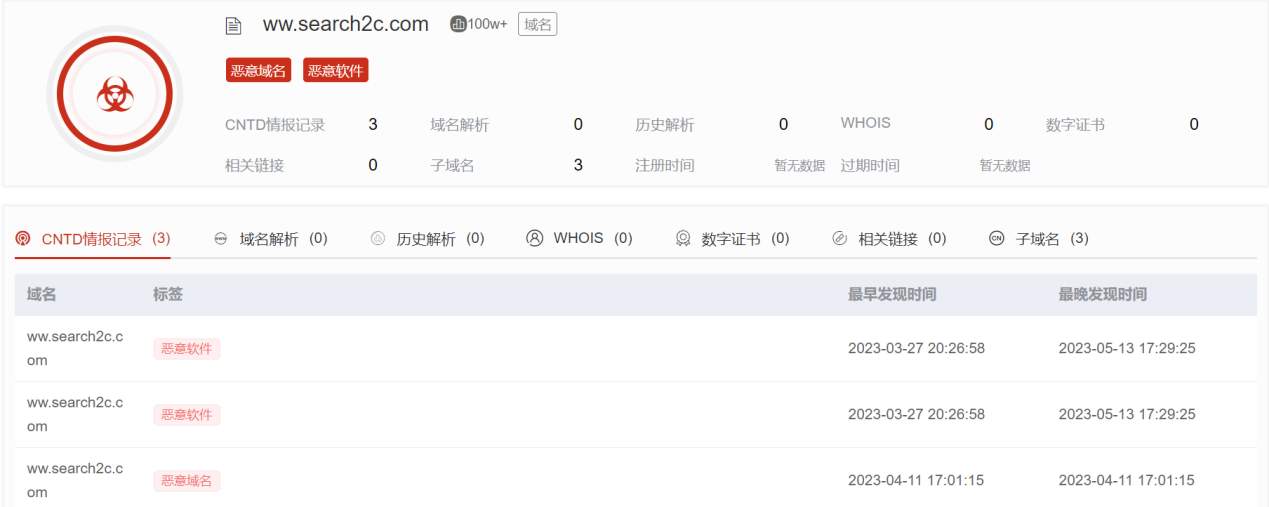Click the 域名解析 tab icon
The image size is (1269, 507).
[x=221, y=239]
